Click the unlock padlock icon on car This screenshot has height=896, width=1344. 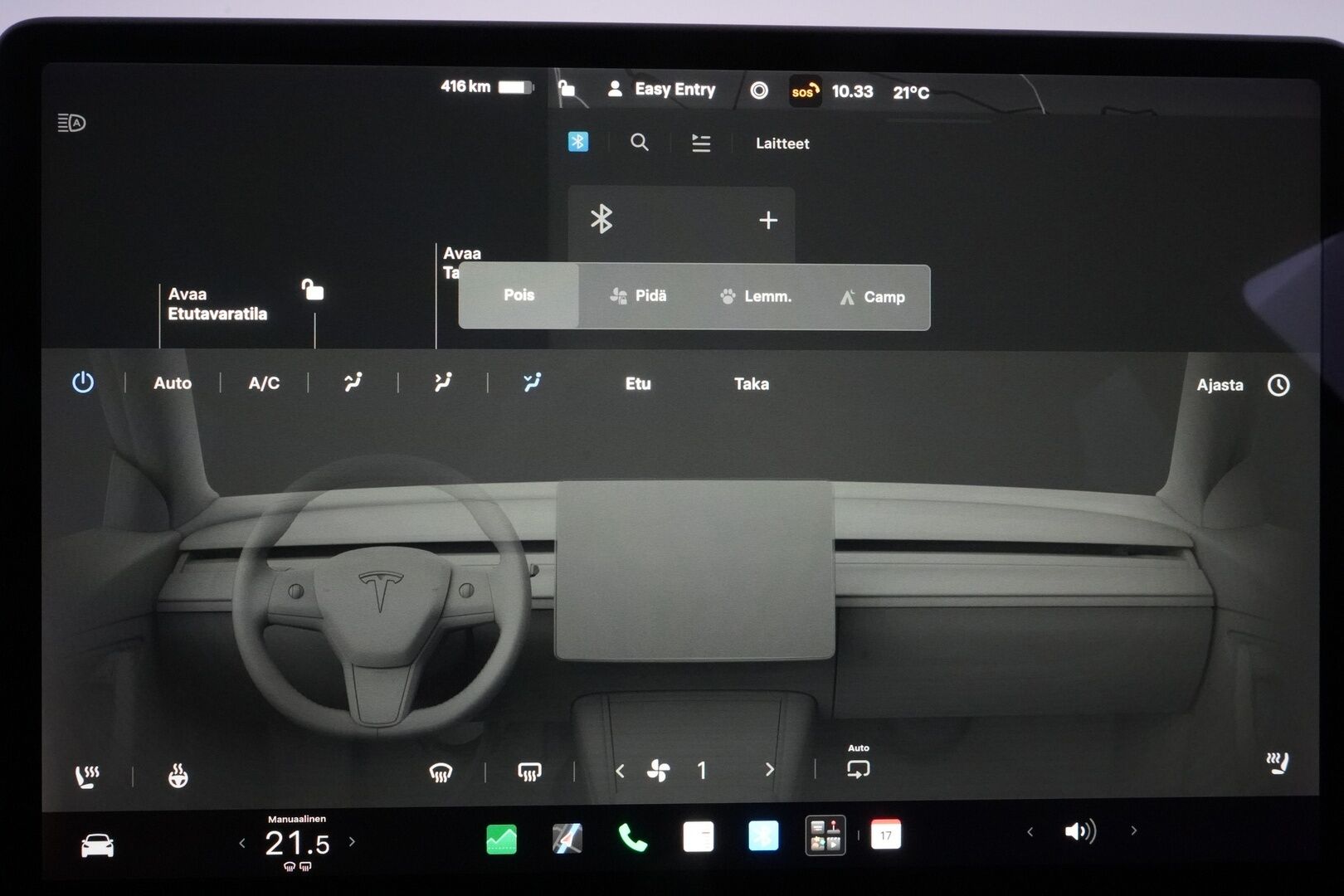[x=313, y=290]
